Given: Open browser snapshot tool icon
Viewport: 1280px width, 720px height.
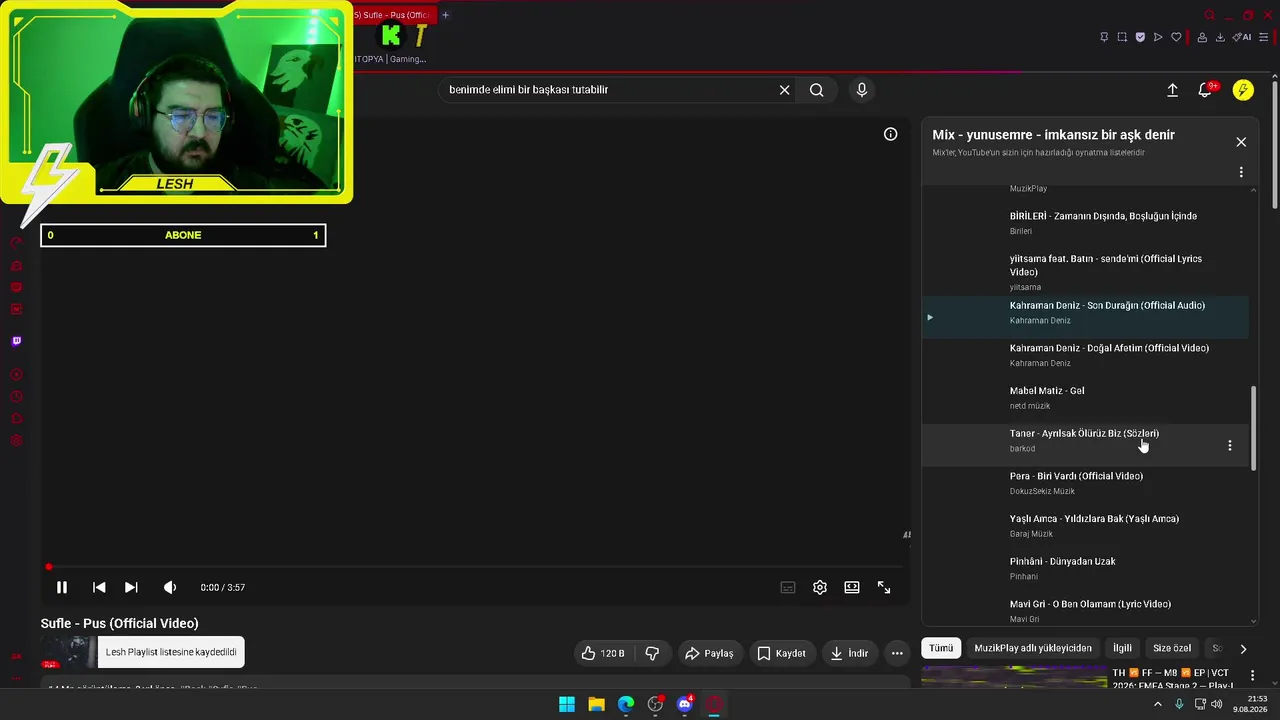Looking at the screenshot, I should (x=1122, y=37).
